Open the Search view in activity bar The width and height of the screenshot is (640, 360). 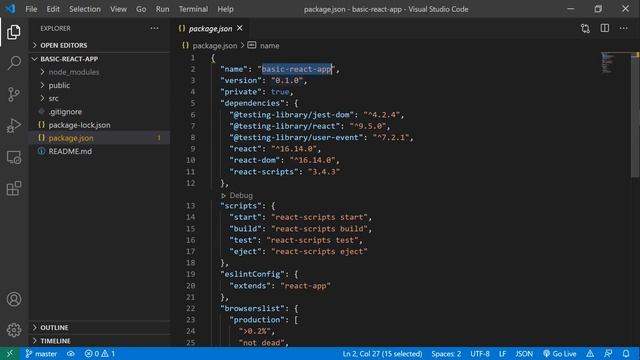[x=13, y=63]
